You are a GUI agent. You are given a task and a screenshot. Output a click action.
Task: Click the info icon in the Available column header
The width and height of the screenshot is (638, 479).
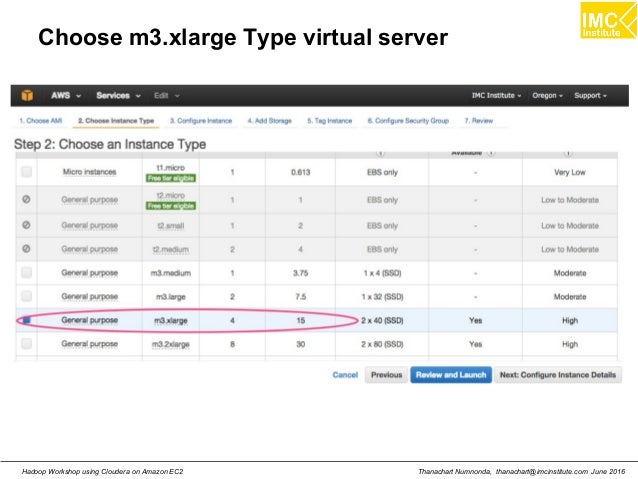coord(491,154)
